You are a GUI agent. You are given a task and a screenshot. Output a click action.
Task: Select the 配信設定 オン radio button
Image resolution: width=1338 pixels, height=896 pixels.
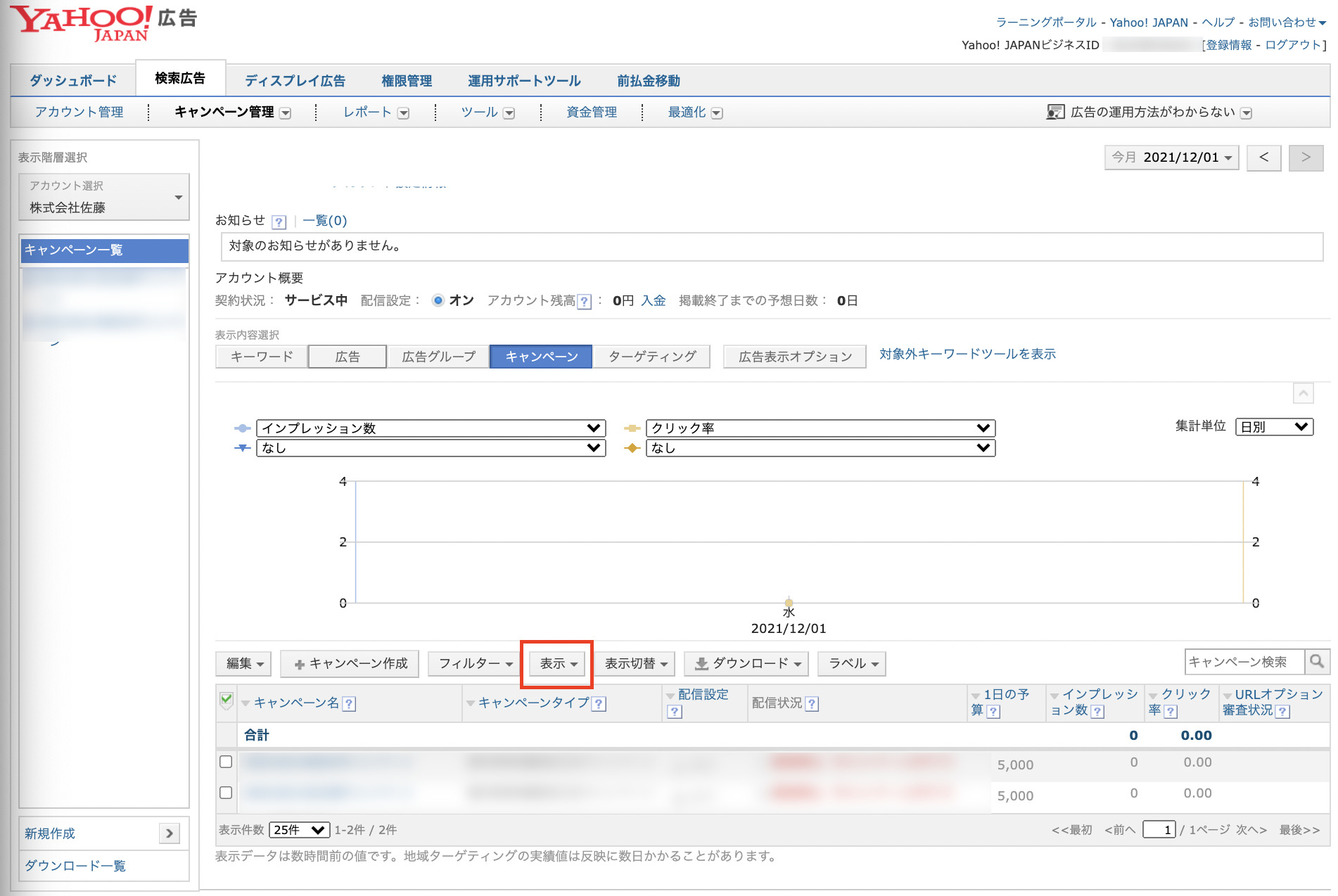point(438,301)
